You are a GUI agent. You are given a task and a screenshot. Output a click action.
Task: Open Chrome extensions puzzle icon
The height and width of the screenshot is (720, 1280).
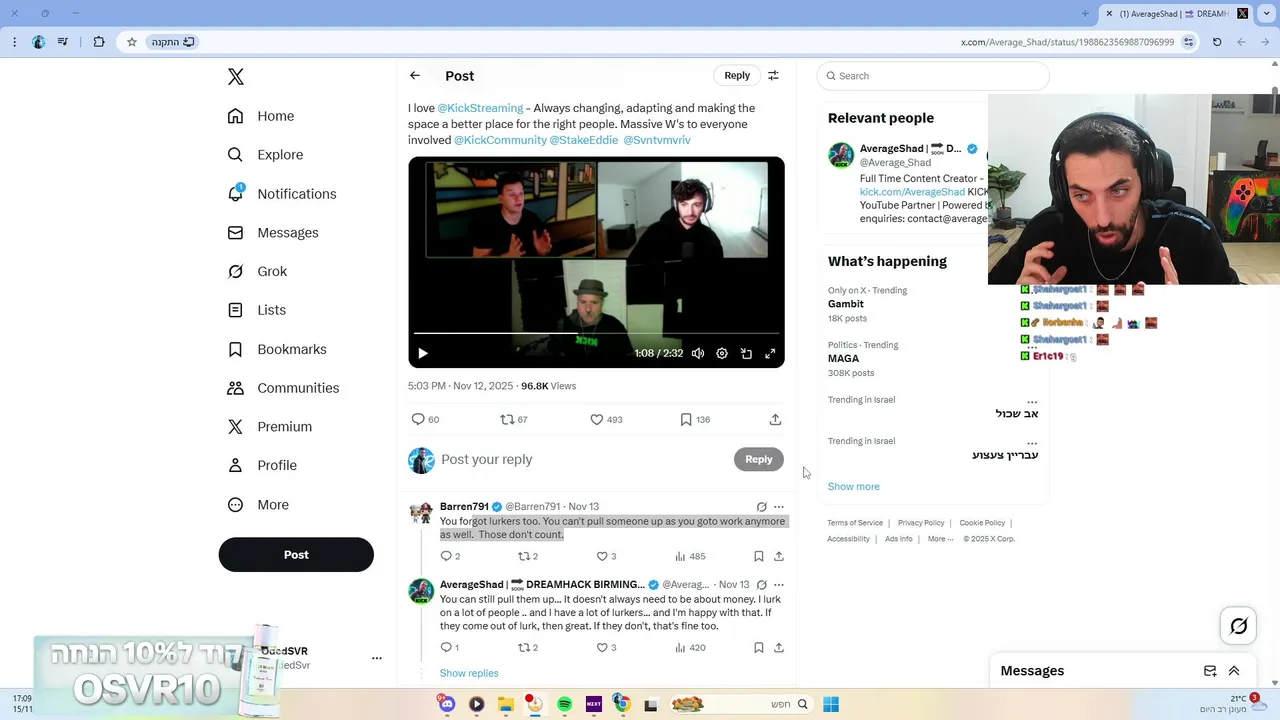[x=99, y=42]
